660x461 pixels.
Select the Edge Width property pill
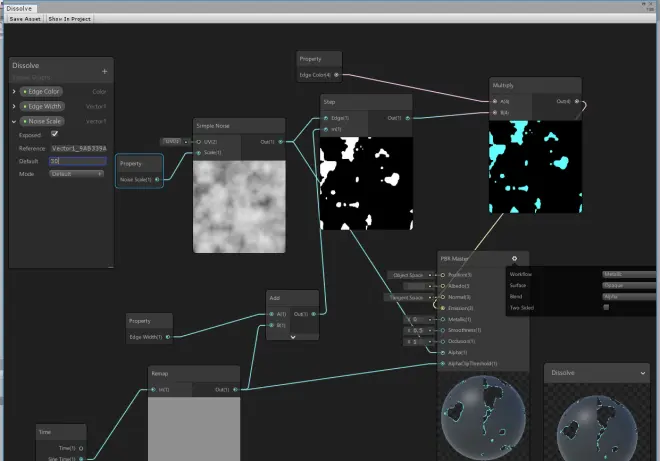click(42, 107)
